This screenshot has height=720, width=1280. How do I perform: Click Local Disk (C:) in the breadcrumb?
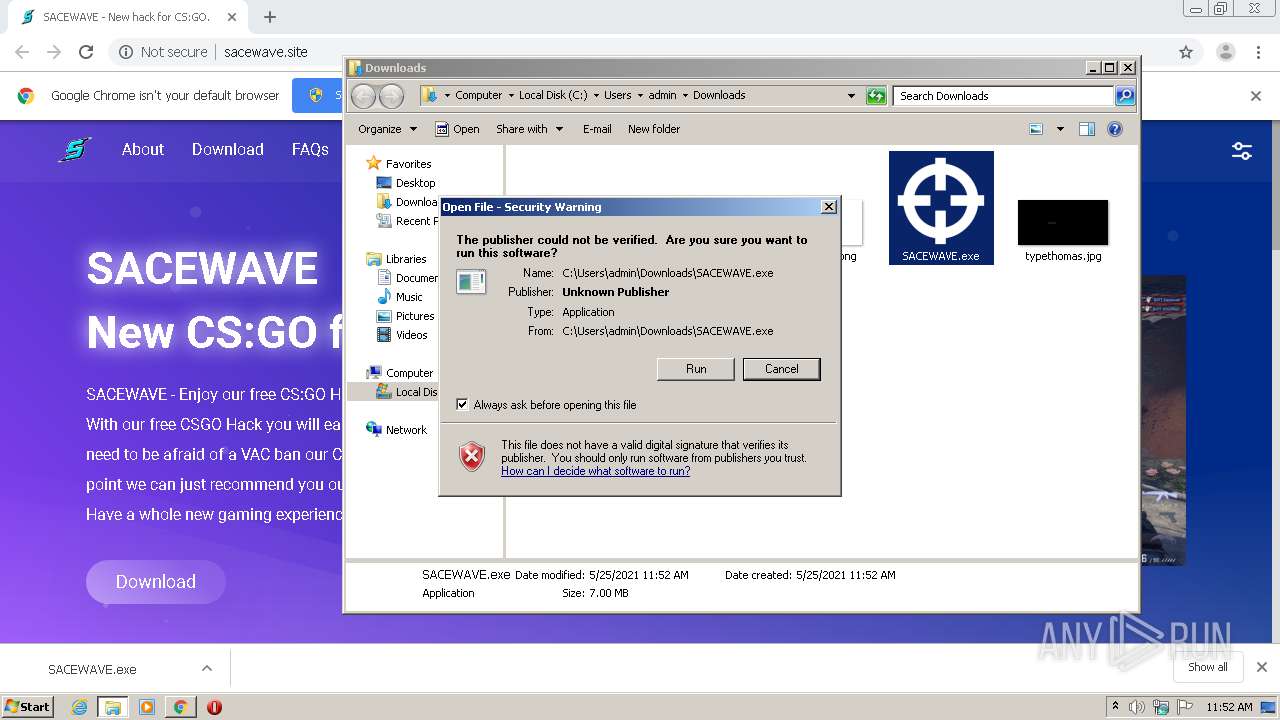pos(553,96)
